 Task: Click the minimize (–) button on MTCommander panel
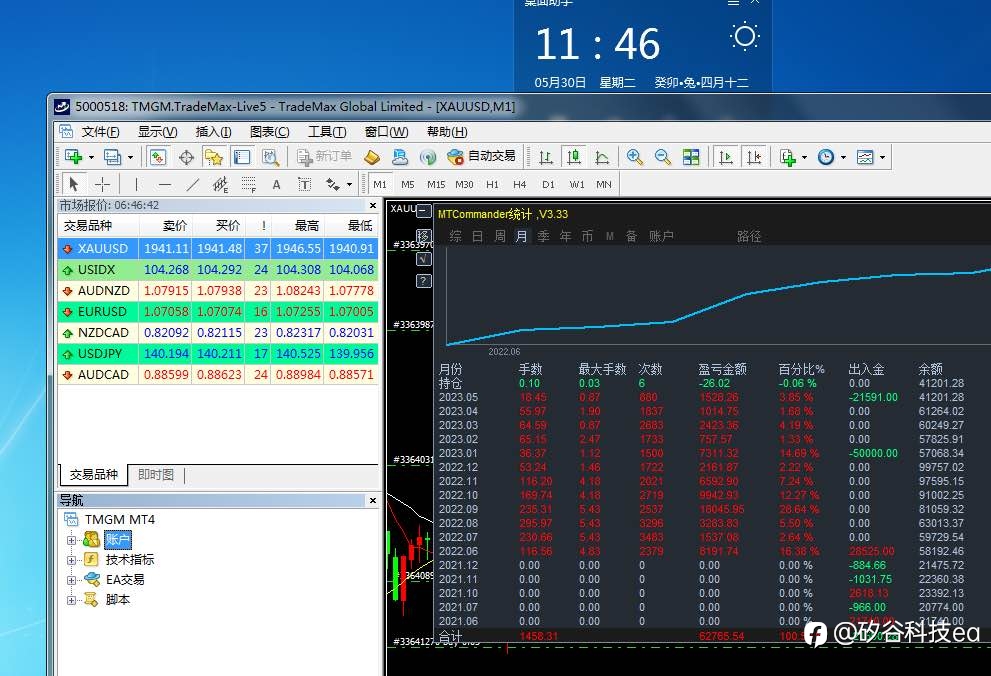tap(424, 211)
